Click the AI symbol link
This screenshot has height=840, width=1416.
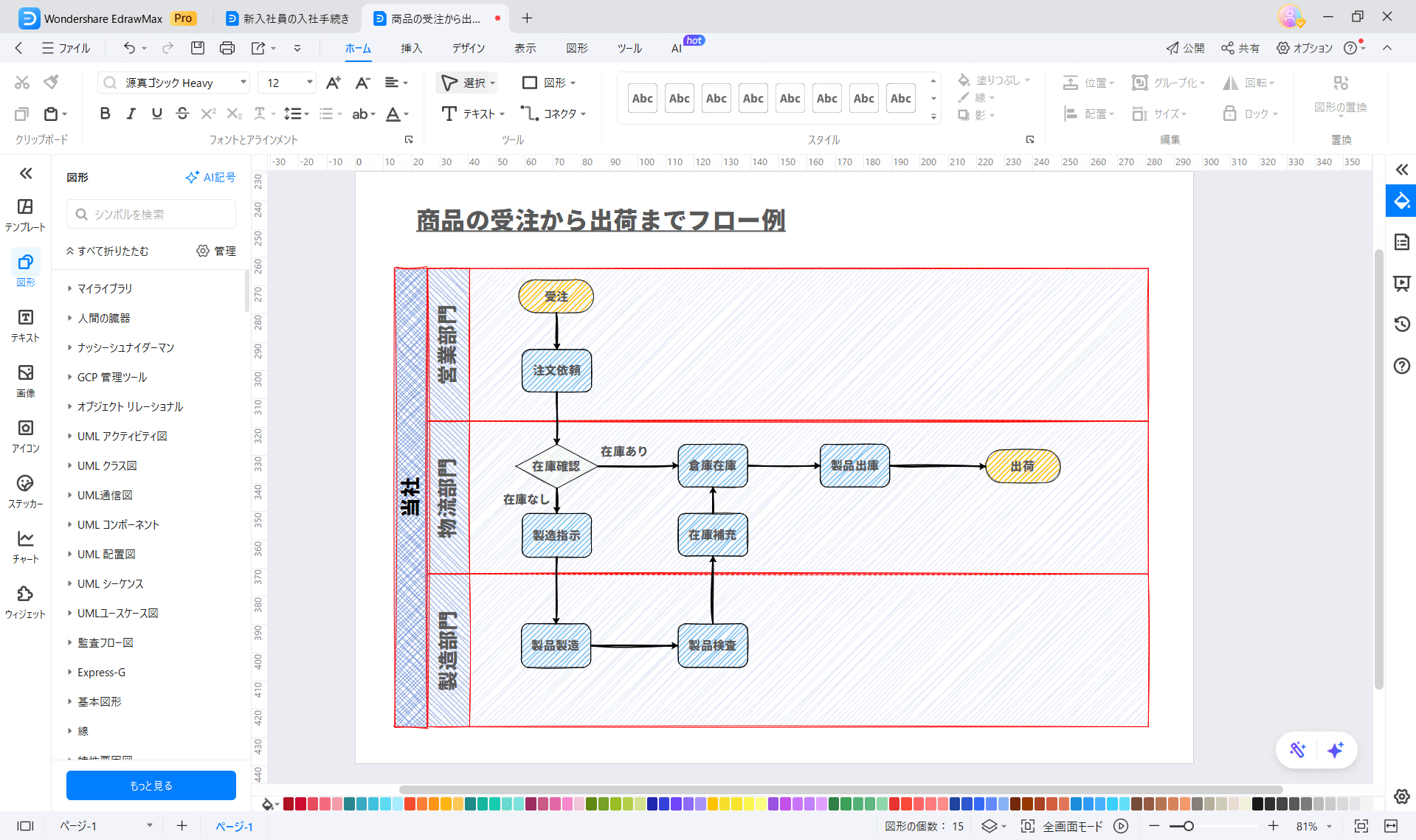(x=210, y=177)
